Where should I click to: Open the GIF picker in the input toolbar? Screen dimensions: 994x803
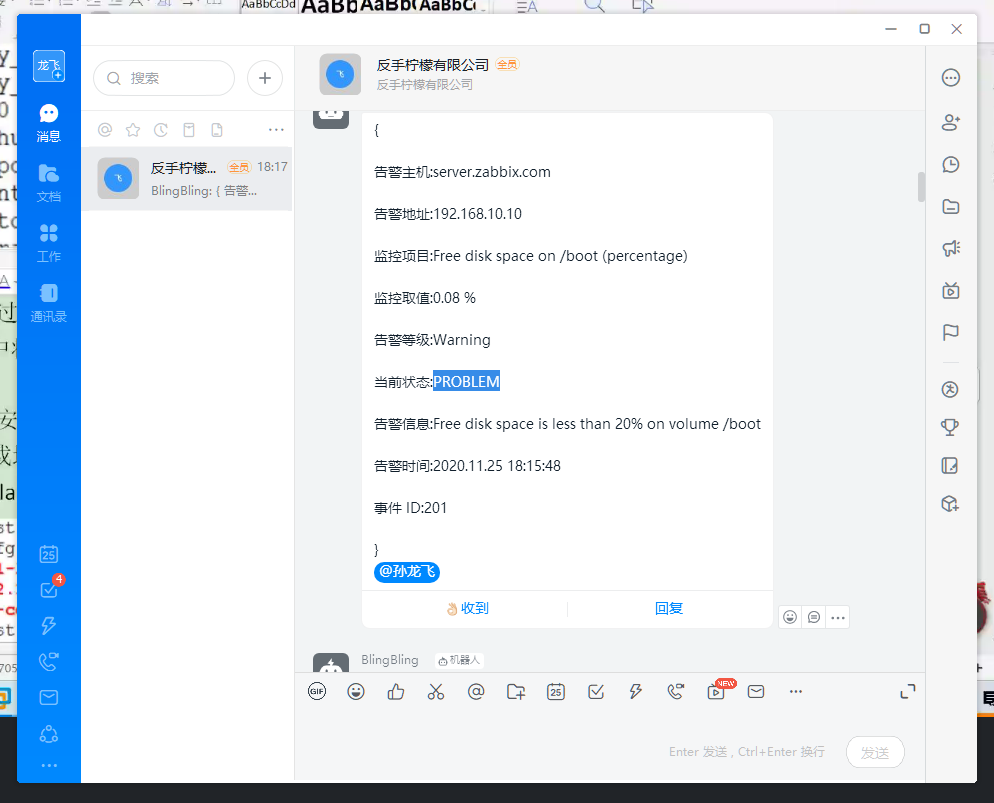(317, 691)
